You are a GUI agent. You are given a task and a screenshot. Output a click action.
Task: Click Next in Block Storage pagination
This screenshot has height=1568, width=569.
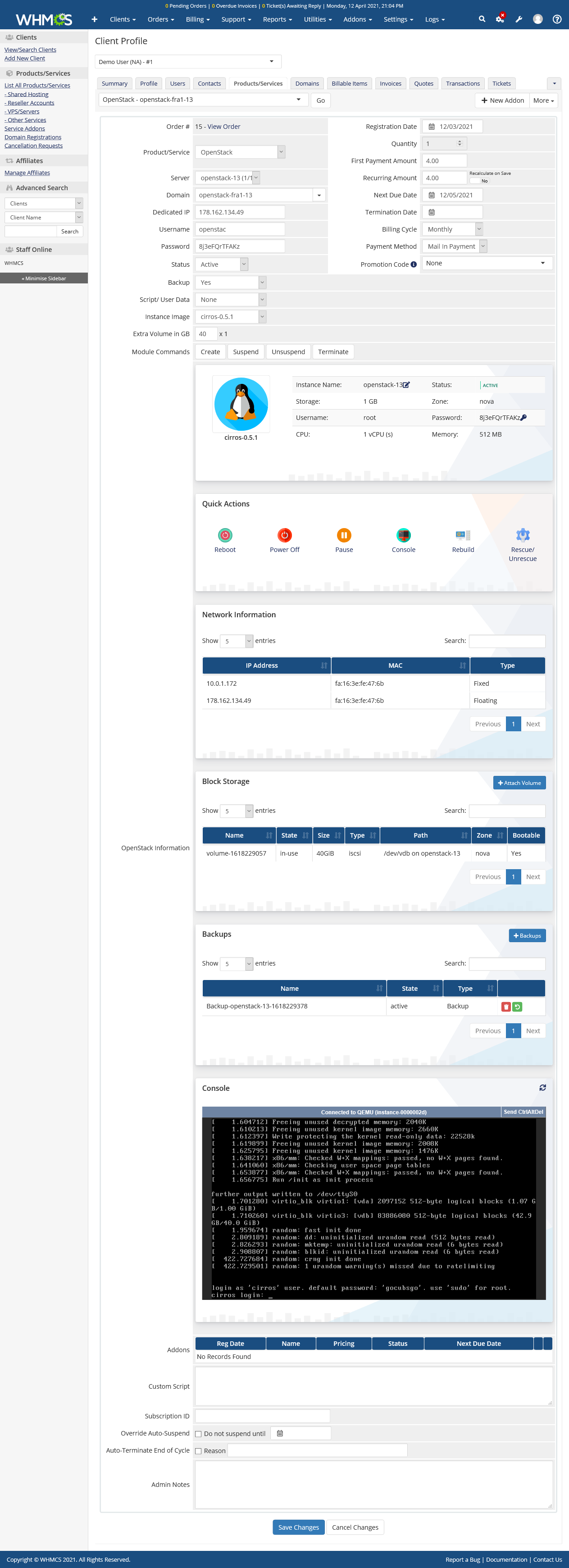point(533,877)
